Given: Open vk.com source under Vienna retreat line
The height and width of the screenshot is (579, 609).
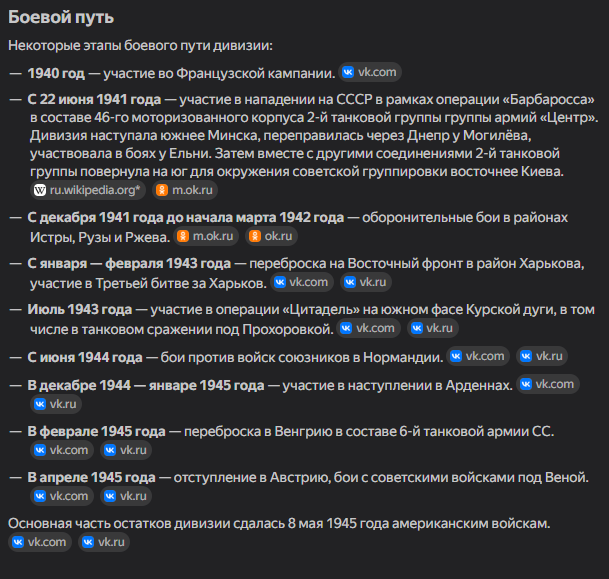Looking at the screenshot, I should coord(62,496).
